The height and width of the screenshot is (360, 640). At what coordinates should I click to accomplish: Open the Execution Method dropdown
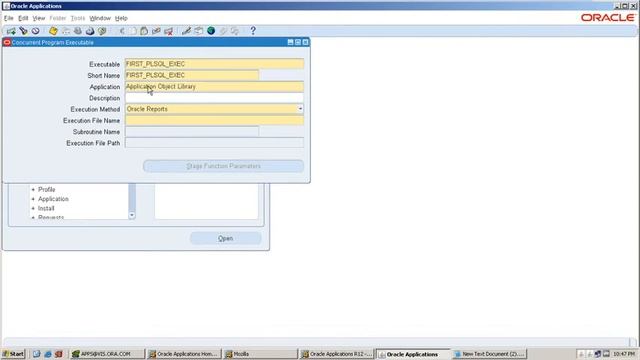coord(300,109)
